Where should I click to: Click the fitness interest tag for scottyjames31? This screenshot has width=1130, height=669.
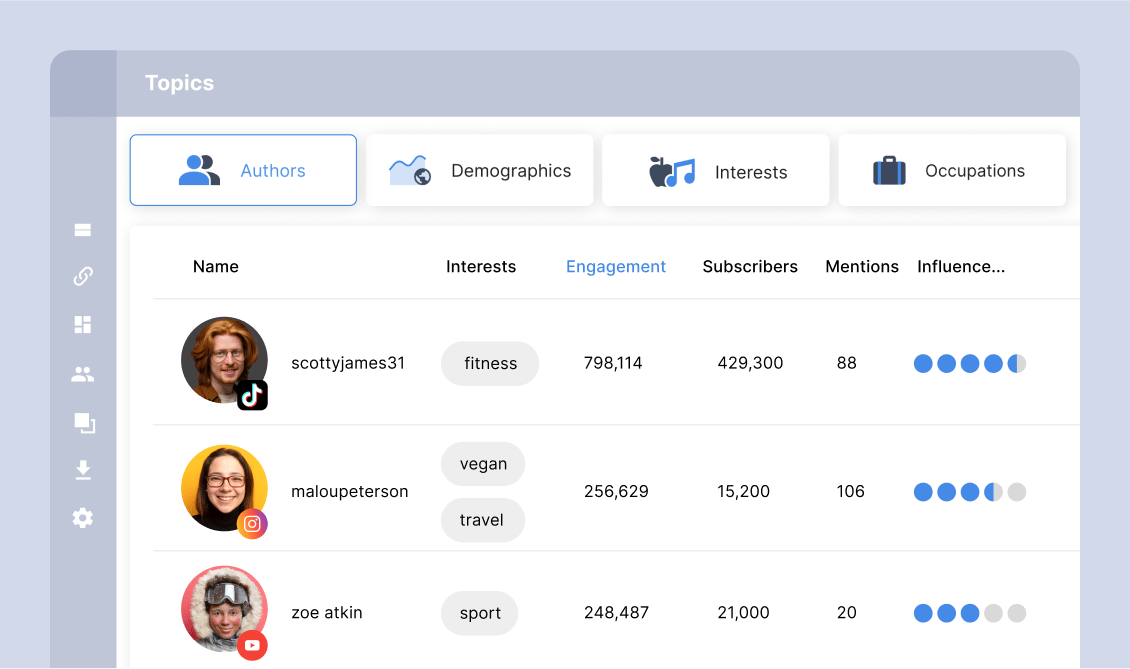tap(490, 363)
